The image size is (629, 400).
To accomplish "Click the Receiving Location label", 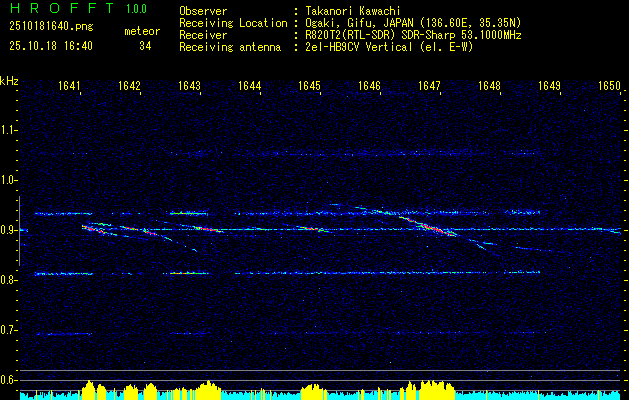I will (233, 23).
